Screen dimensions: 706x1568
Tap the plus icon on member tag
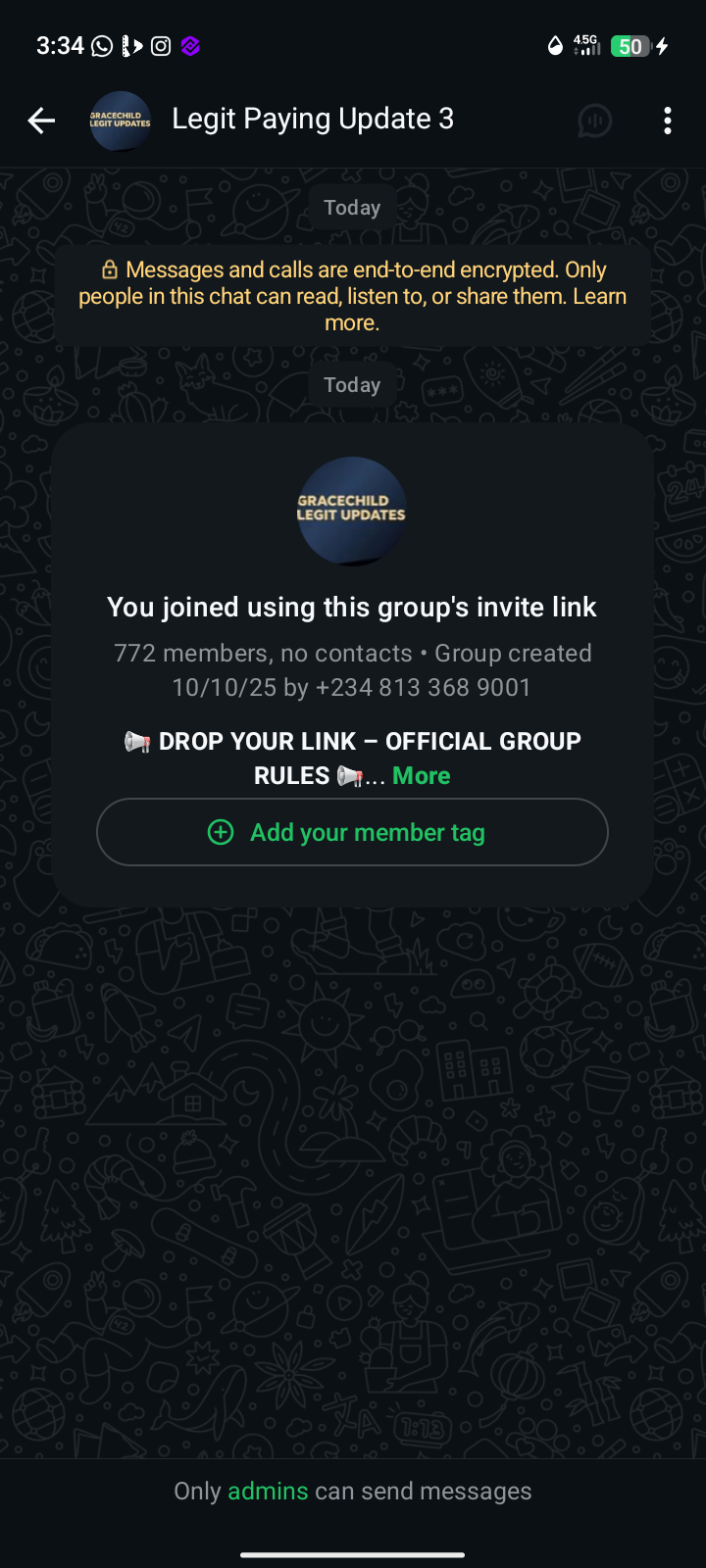point(221,832)
